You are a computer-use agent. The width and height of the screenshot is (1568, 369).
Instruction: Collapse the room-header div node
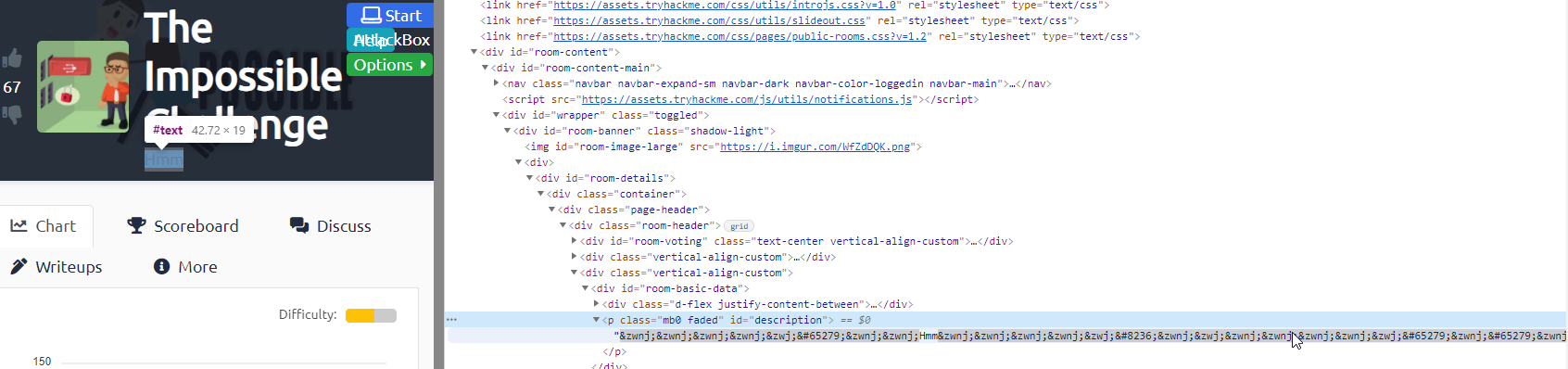(x=563, y=225)
